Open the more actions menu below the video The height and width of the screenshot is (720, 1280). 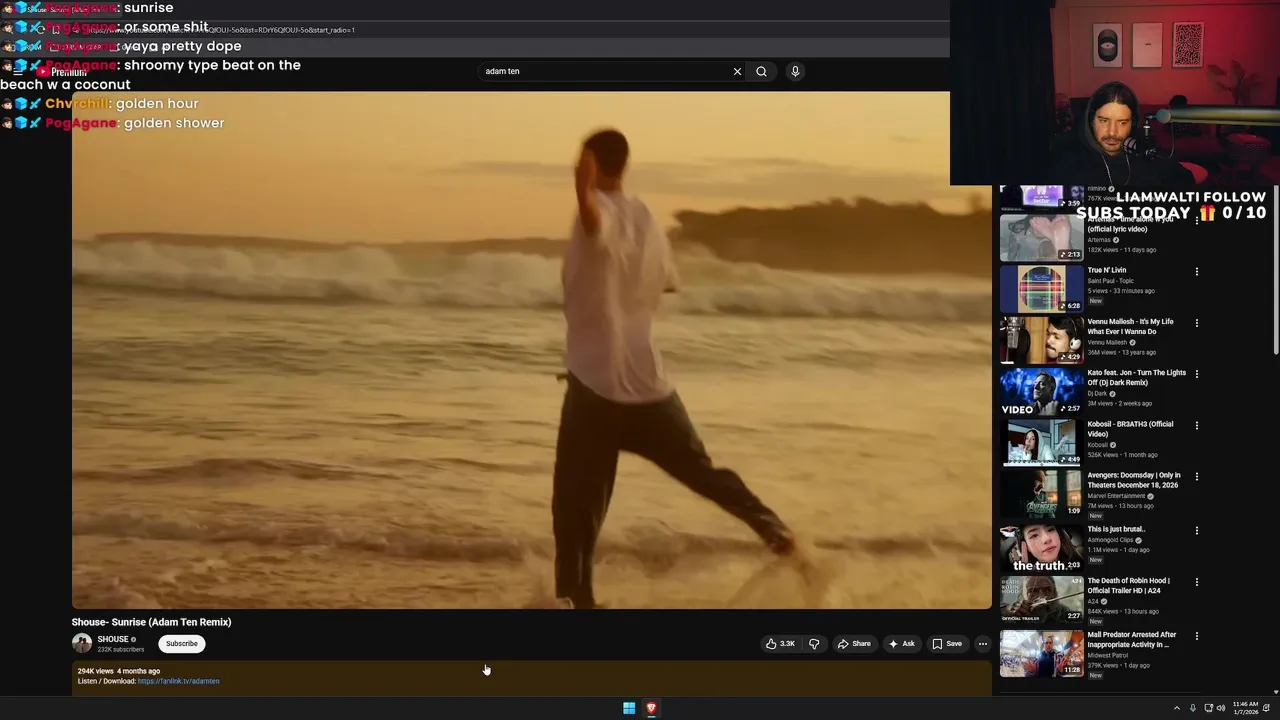pos(983,644)
